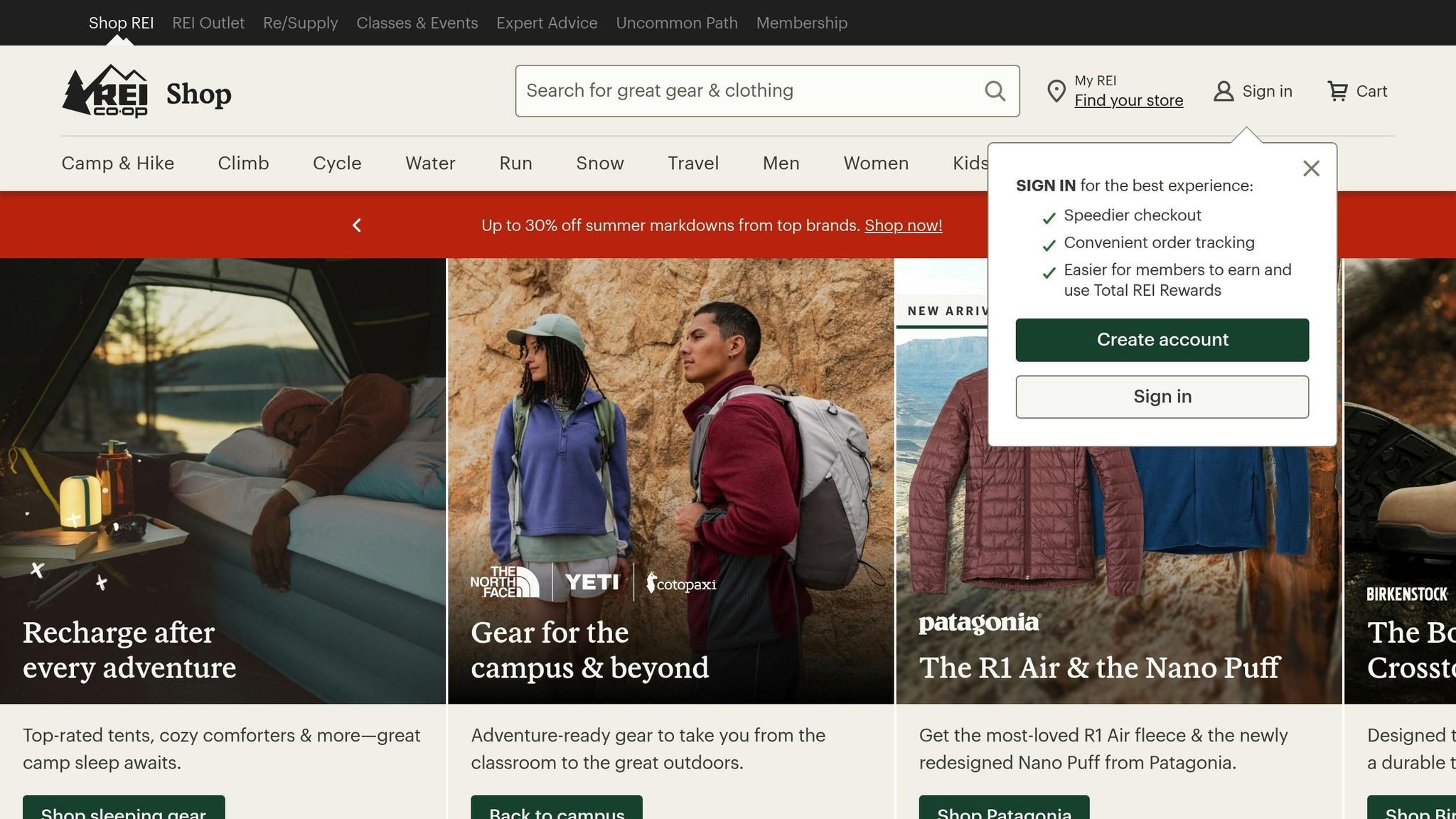Open the Women category menu
Image resolution: width=1456 pixels, height=819 pixels.
click(x=876, y=164)
